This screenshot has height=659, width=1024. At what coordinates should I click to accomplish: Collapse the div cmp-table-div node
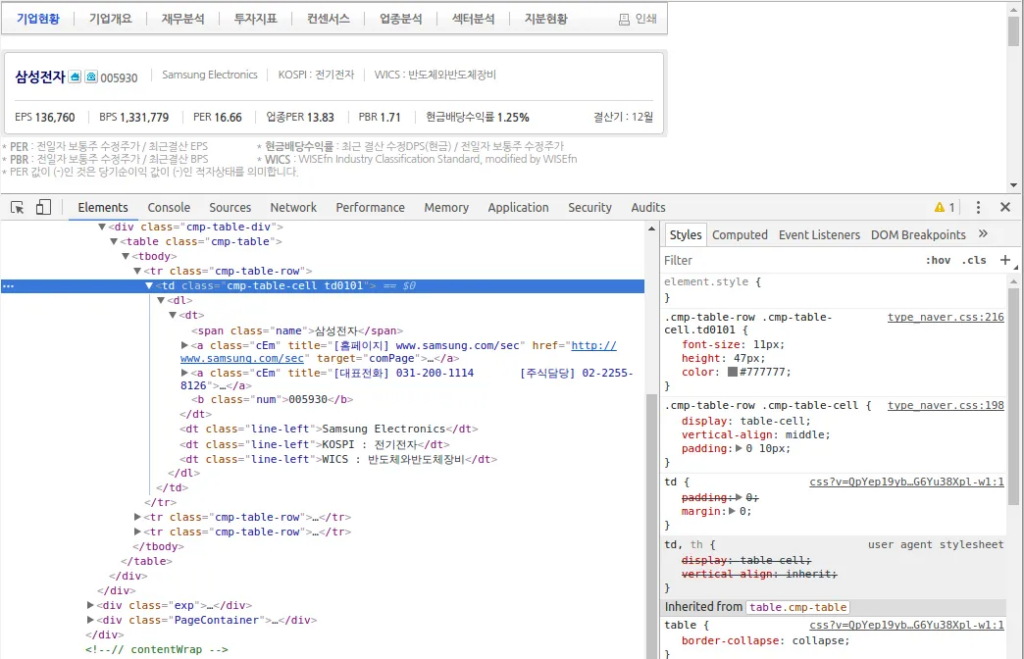click(102, 227)
